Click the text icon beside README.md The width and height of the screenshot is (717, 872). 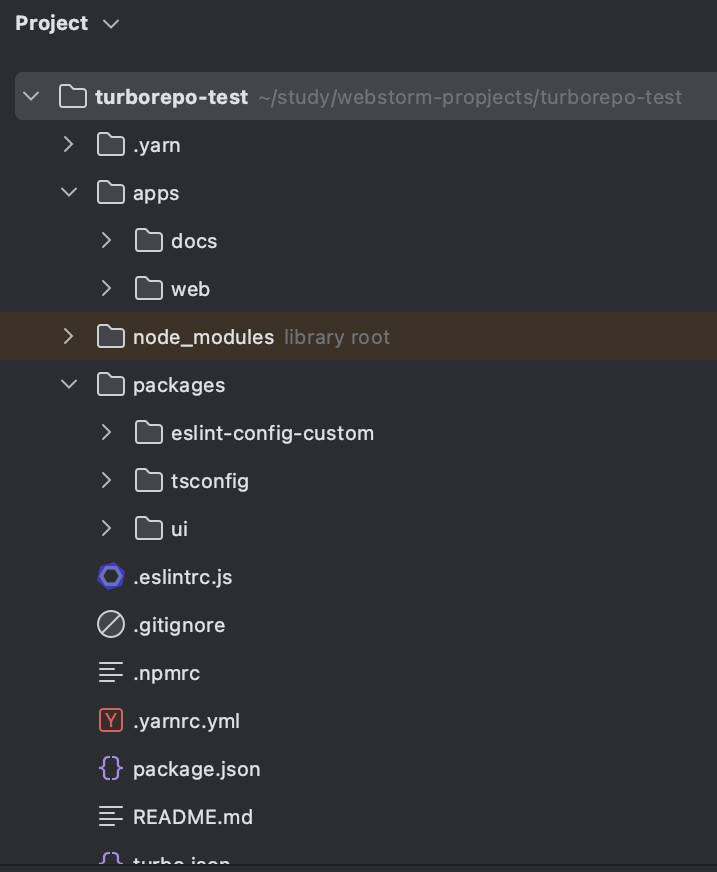pyautogui.click(x=110, y=817)
